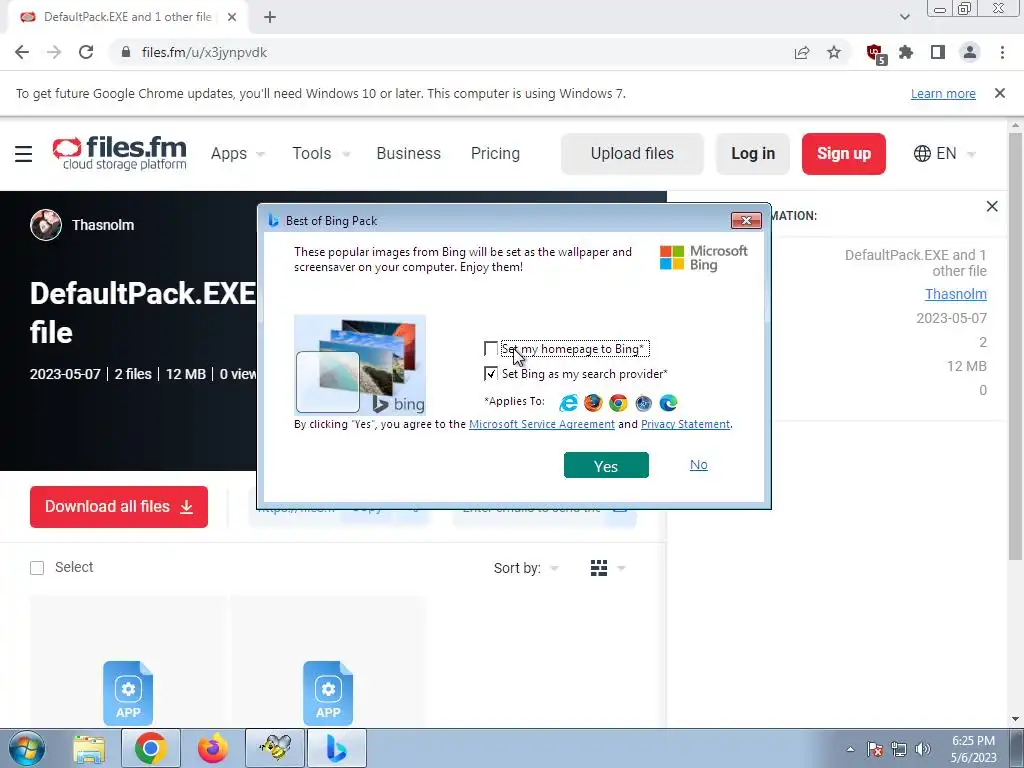The height and width of the screenshot is (768, 1024).
Task: Close the Best of Bing Pack dialog
Action: tap(746, 220)
